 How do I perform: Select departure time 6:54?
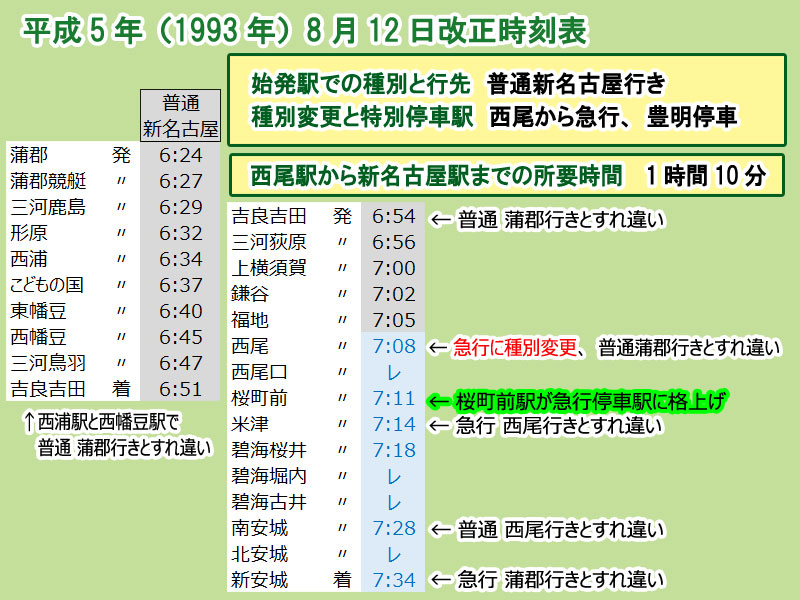(393, 216)
